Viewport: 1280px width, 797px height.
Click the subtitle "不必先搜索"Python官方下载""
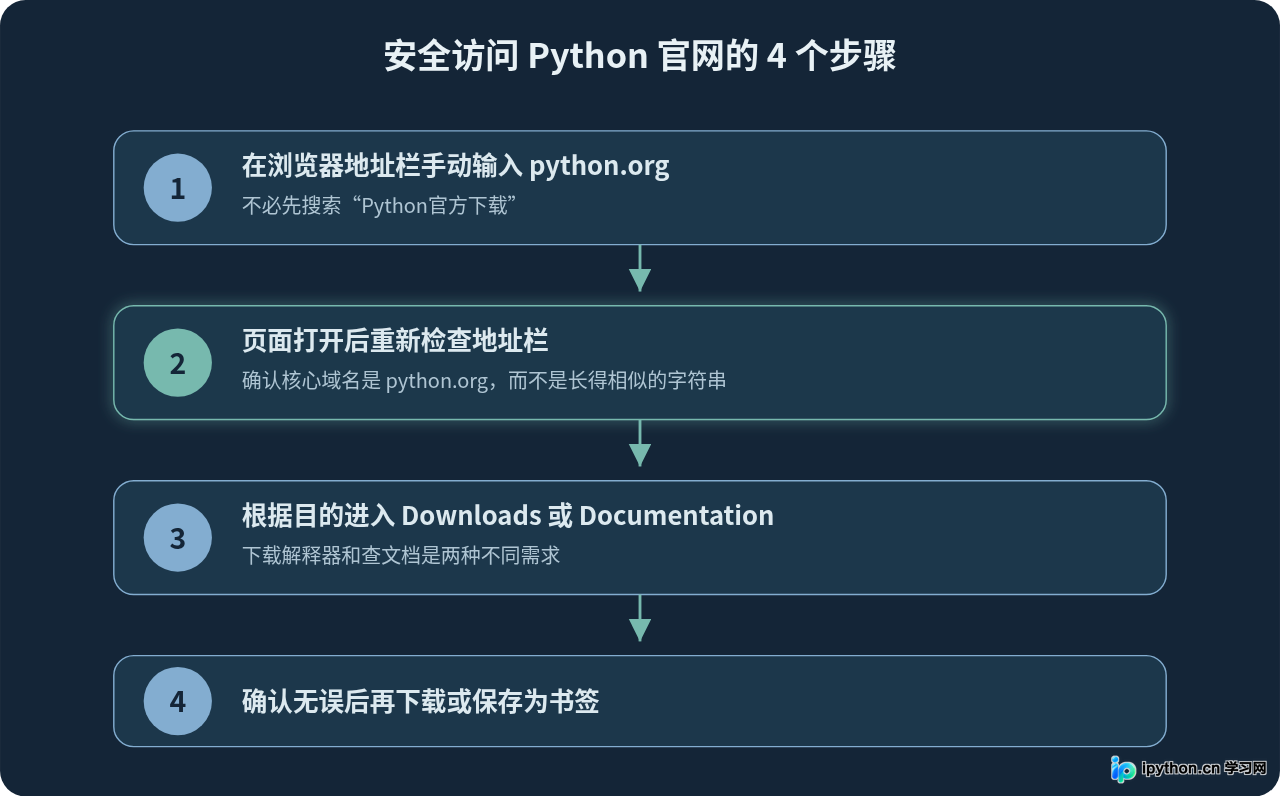378,206
